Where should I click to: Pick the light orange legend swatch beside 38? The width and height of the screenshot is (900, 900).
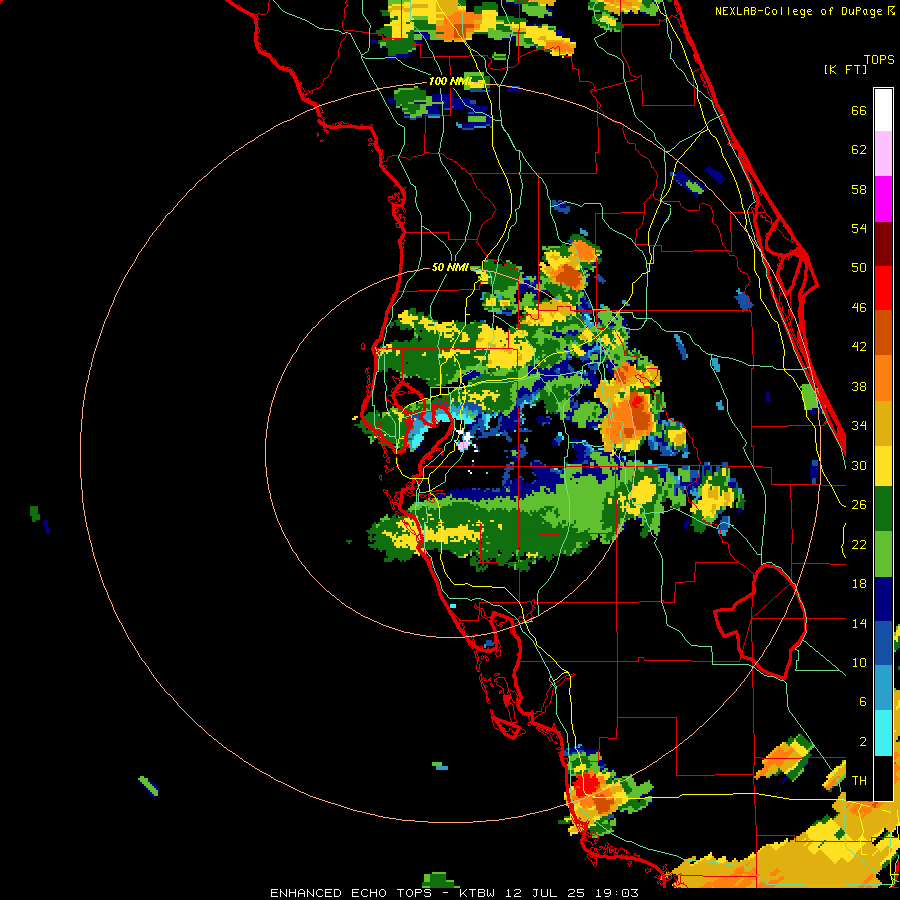883,378
